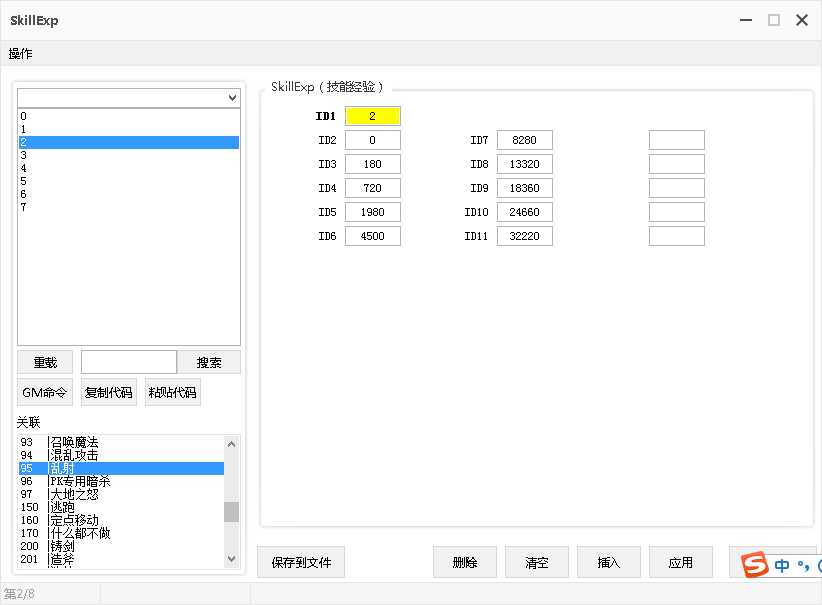Click the ID11 field with value 32220
The width and height of the screenshot is (822, 605).
(x=525, y=236)
